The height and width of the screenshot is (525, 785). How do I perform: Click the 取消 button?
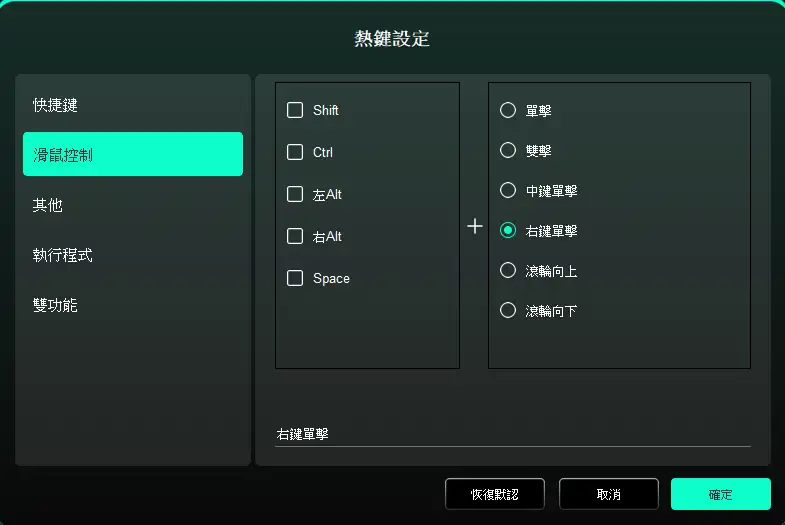click(x=608, y=494)
